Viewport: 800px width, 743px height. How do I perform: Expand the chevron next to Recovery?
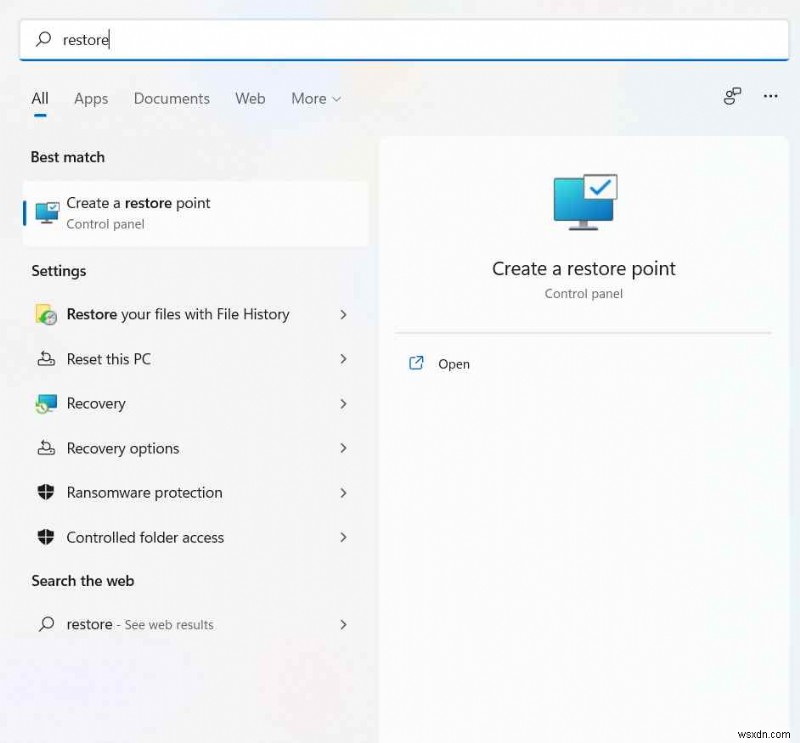point(343,404)
